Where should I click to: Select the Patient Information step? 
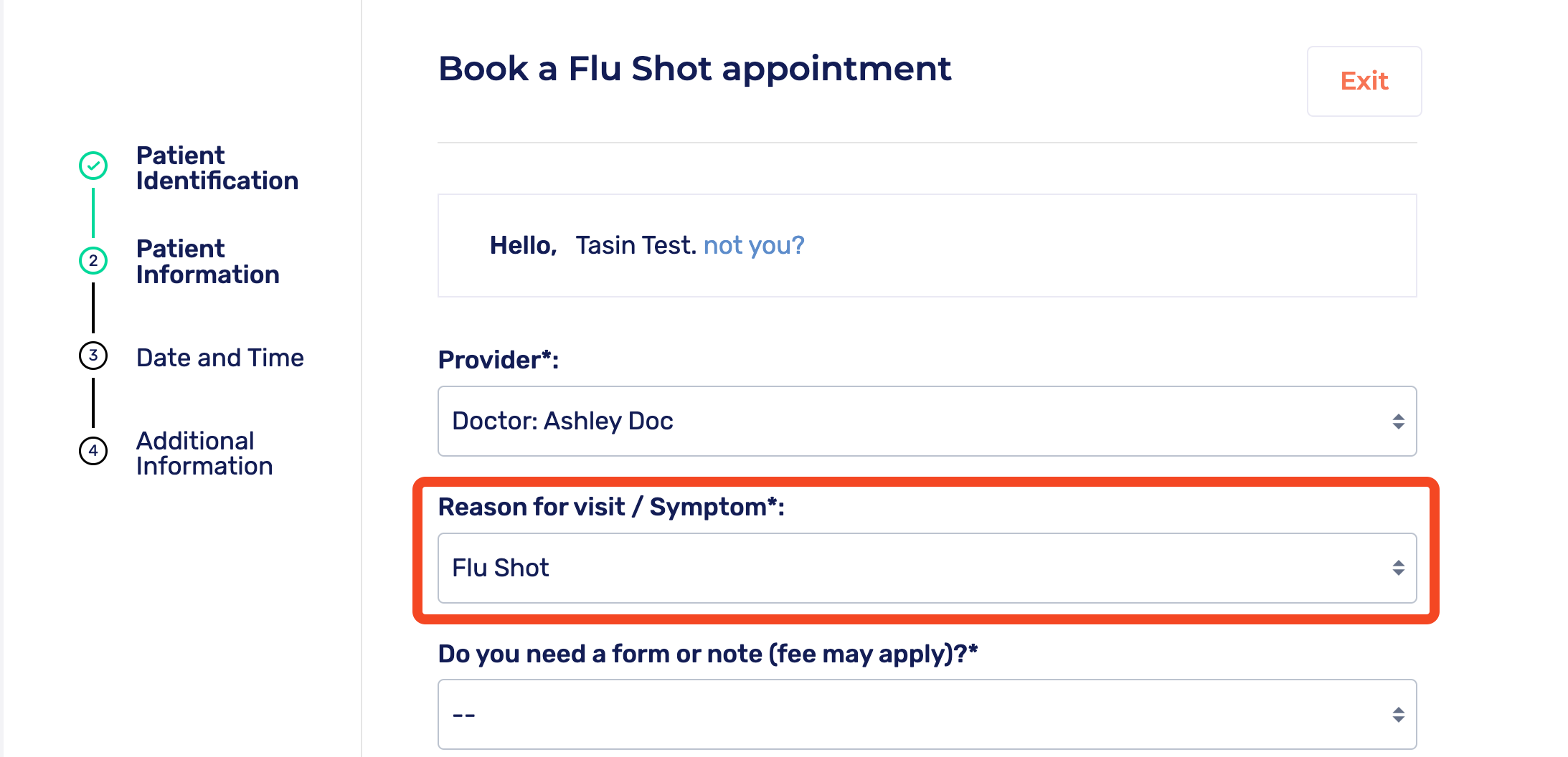click(207, 262)
